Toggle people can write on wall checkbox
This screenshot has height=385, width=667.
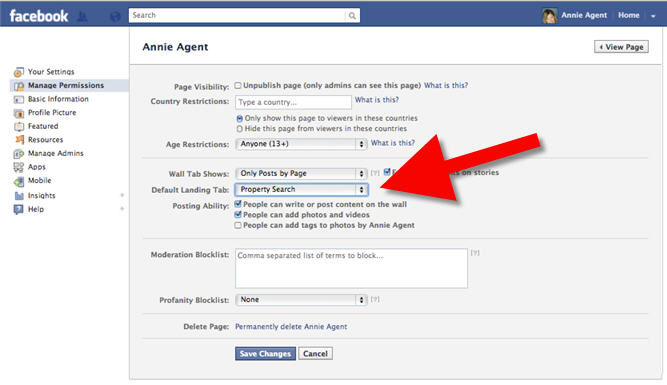[x=238, y=204]
